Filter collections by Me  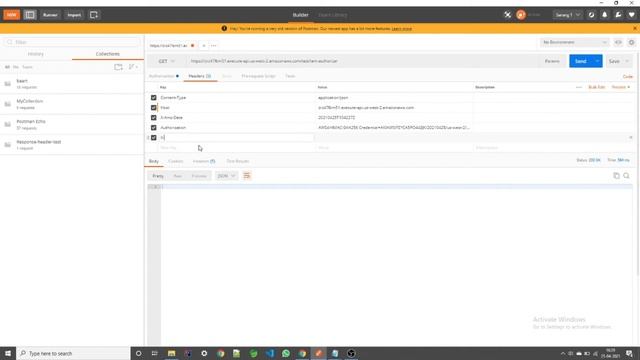(x=16, y=67)
